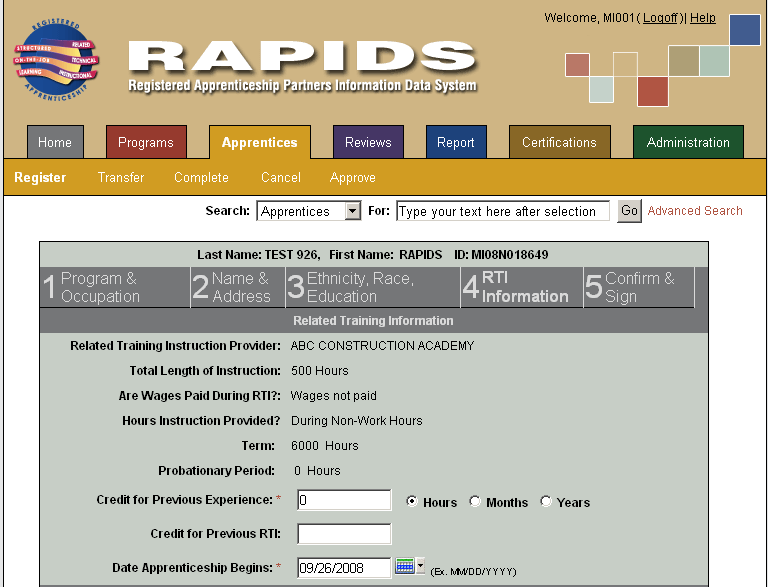Click the '6000 Hours' term value
The image size is (768, 587).
click(325, 446)
